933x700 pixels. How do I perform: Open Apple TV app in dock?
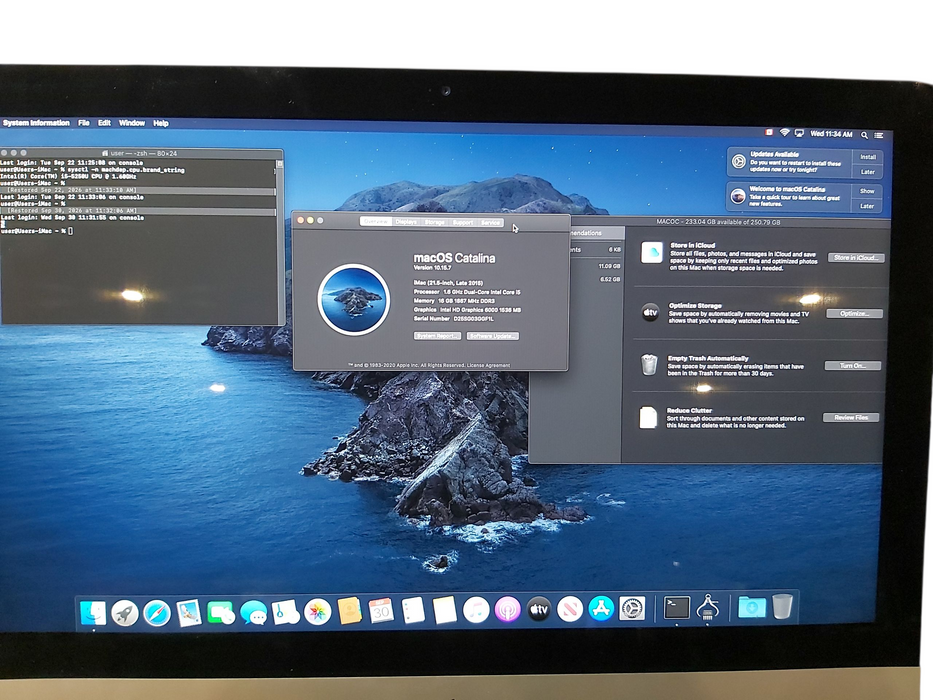pos(538,610)
